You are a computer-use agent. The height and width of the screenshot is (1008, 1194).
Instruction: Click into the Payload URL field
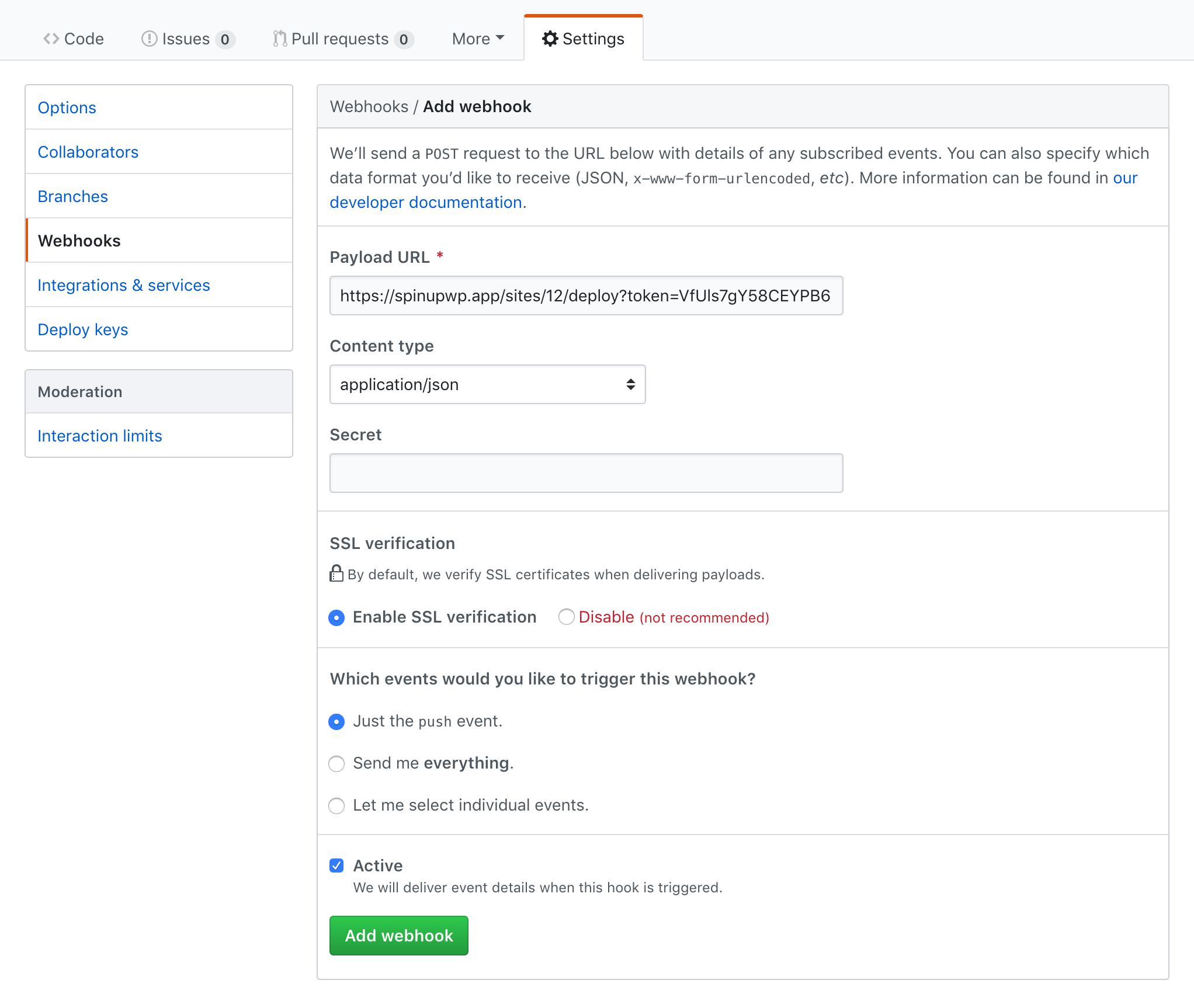tap(586, 296)
